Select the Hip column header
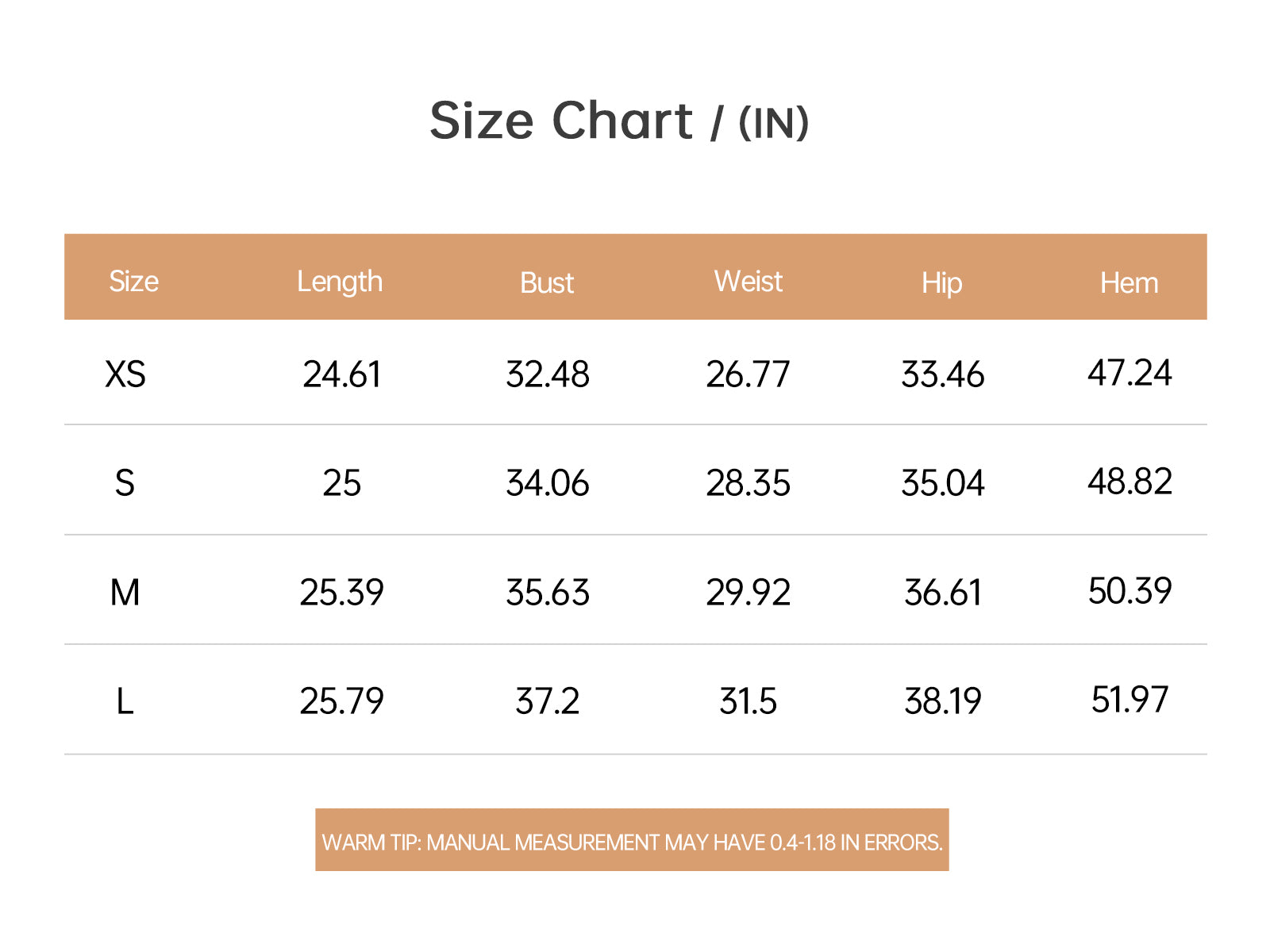This screenshot has height=952, width=1270. coord(941,284)
